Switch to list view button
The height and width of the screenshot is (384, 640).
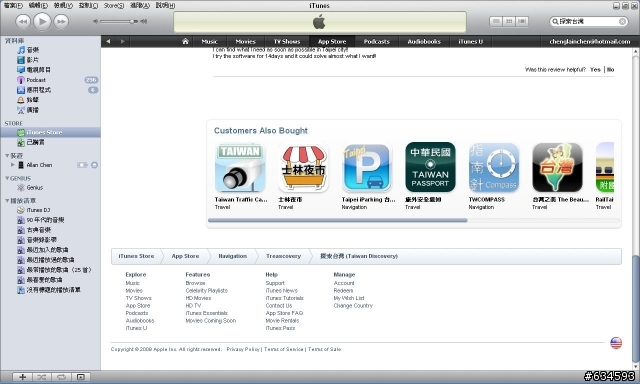496,21
